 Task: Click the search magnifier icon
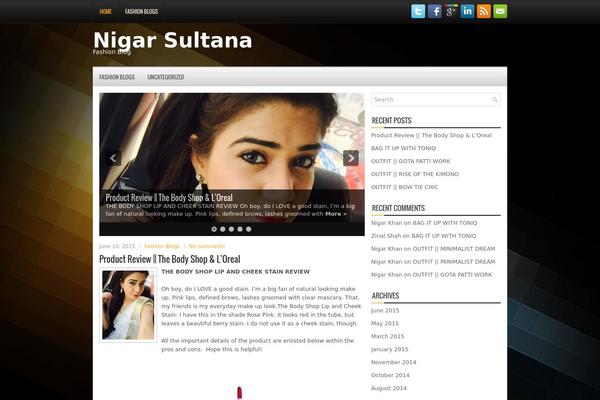pos(495,100)
